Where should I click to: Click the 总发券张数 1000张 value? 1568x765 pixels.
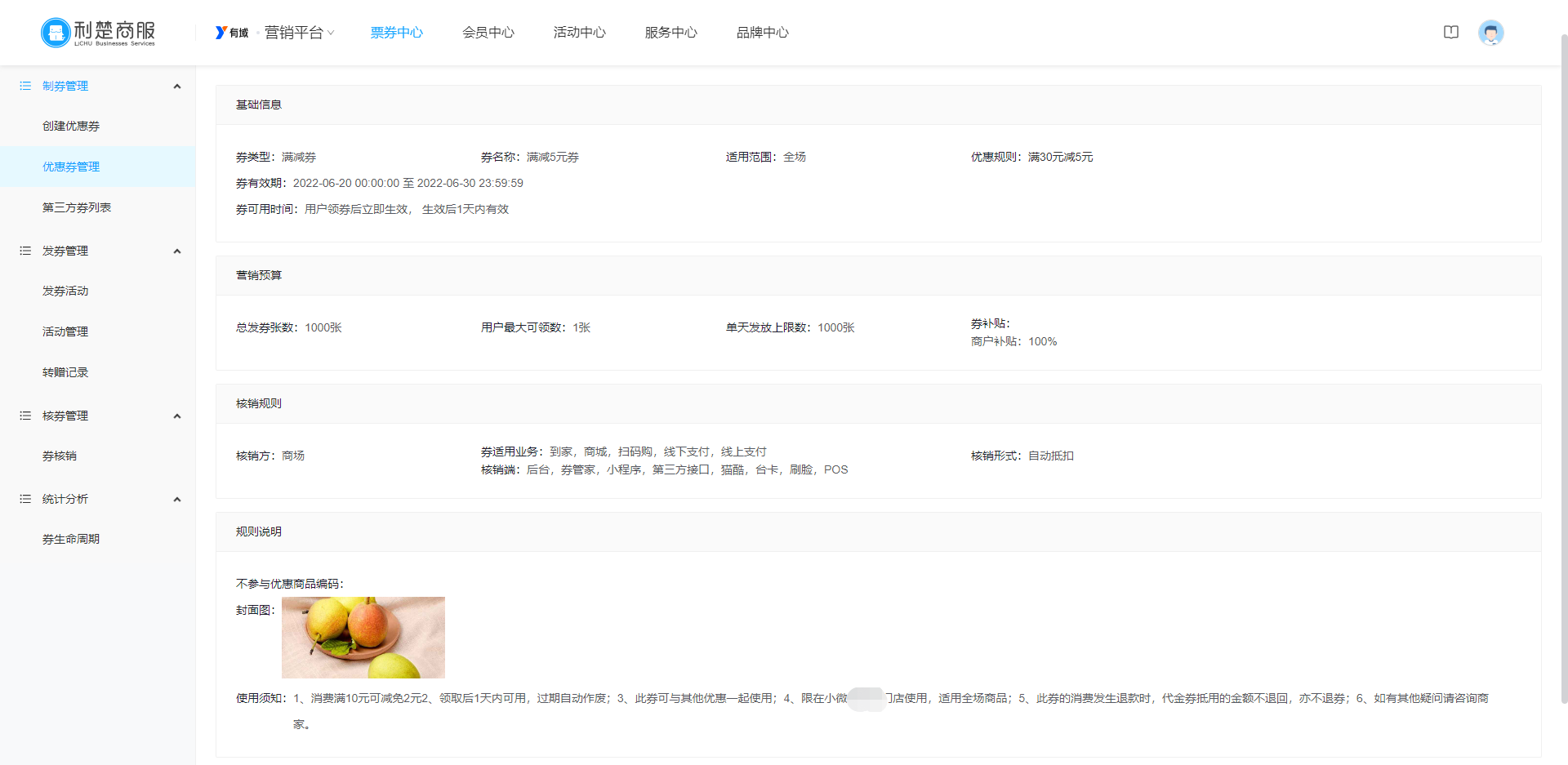point(323,327)
